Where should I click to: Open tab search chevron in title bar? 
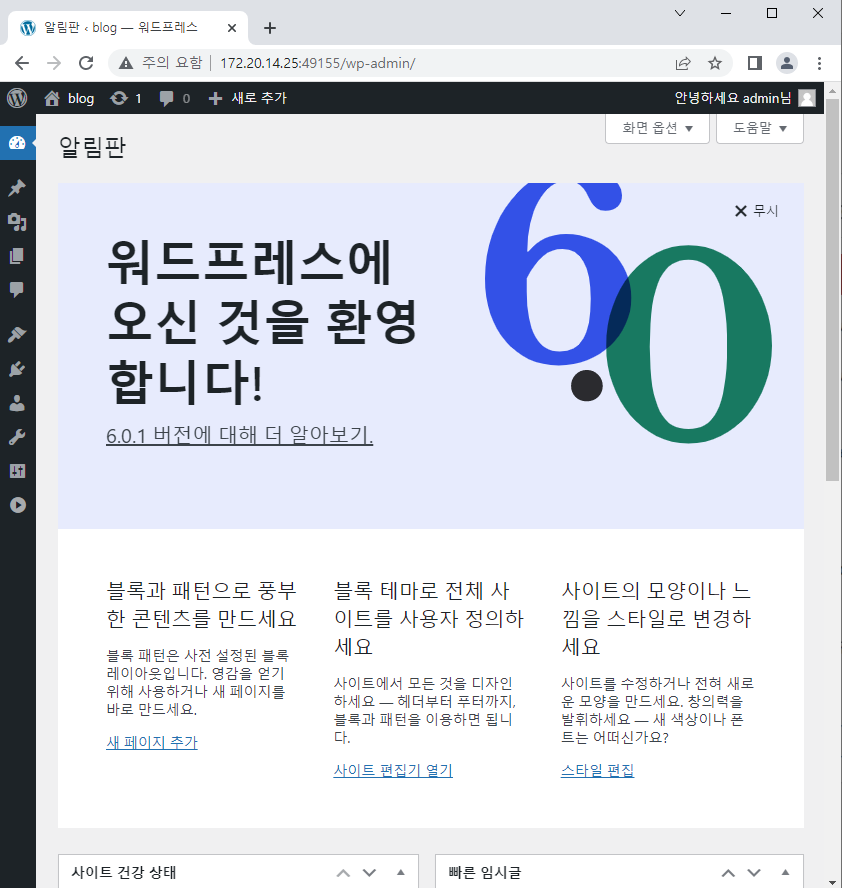point(680,13)
